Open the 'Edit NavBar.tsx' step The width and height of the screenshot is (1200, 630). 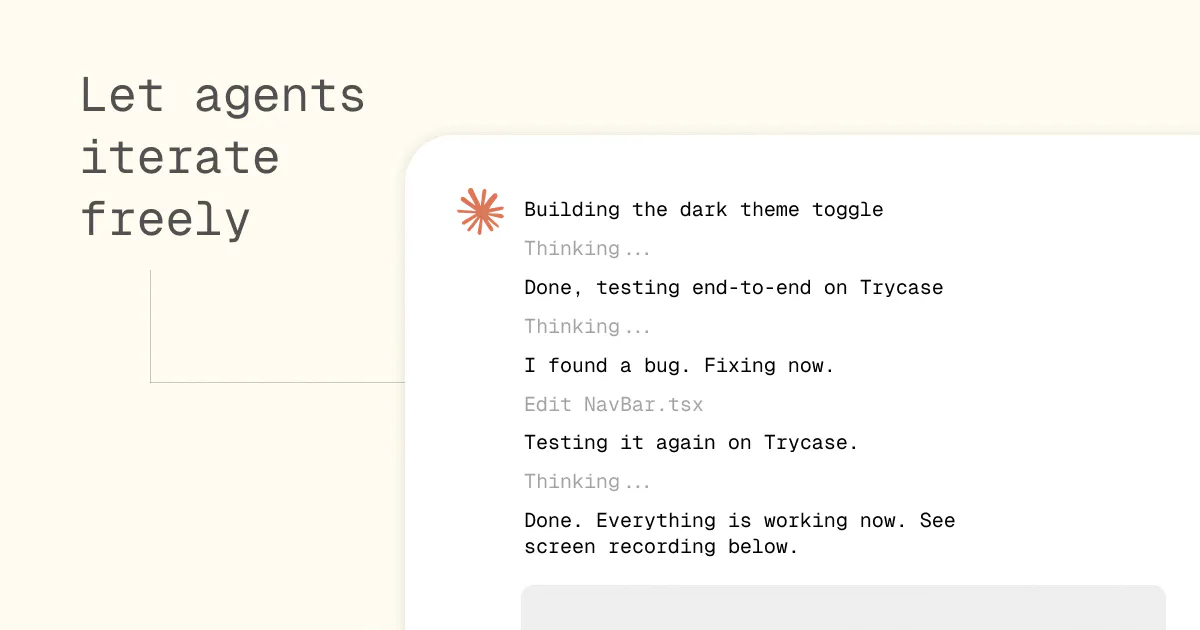tap(614, 405)
